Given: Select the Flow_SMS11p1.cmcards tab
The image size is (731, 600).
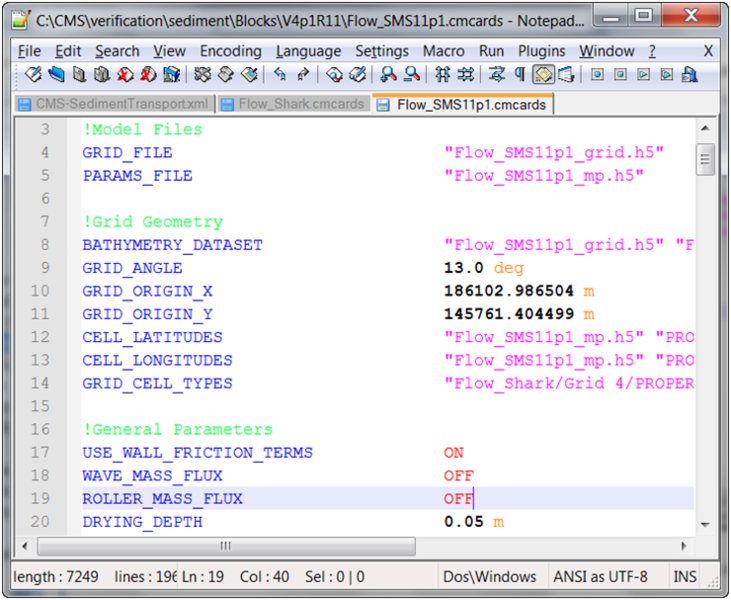Looking at the screenshot, I should click(462, 104).
